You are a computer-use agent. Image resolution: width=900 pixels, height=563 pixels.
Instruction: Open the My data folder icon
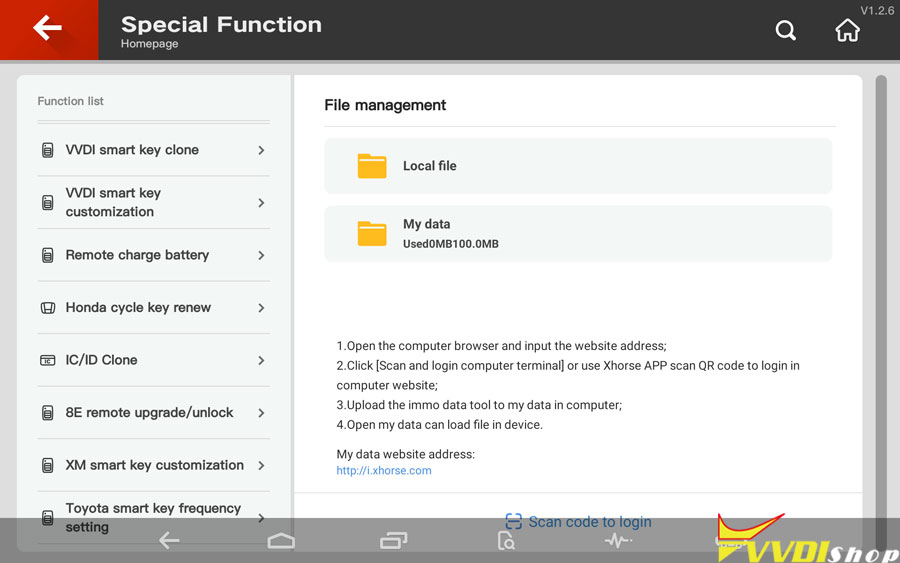[x=372, y=234]
